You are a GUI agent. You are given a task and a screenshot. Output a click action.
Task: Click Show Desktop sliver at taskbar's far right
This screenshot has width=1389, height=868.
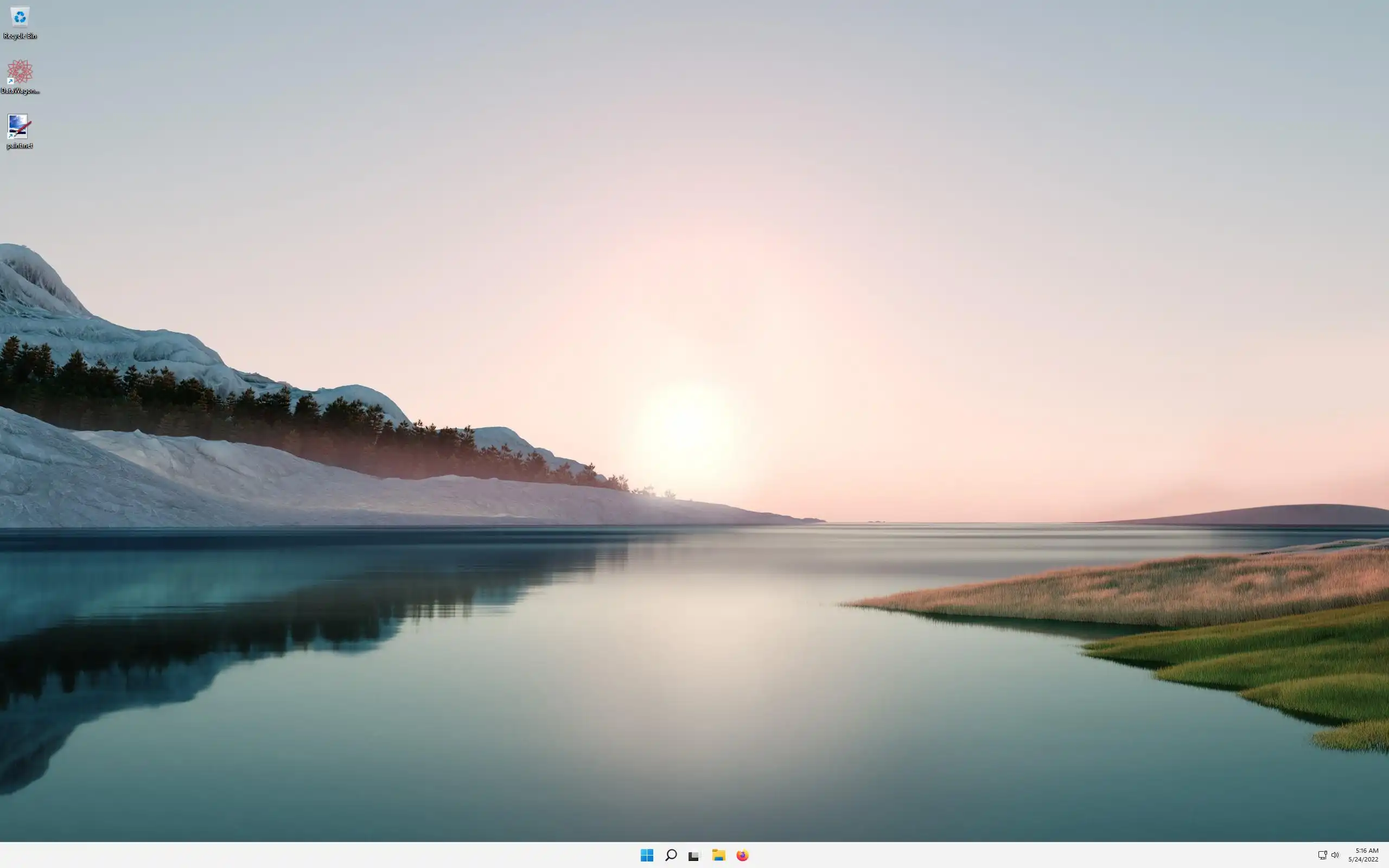pos(1387,855)
